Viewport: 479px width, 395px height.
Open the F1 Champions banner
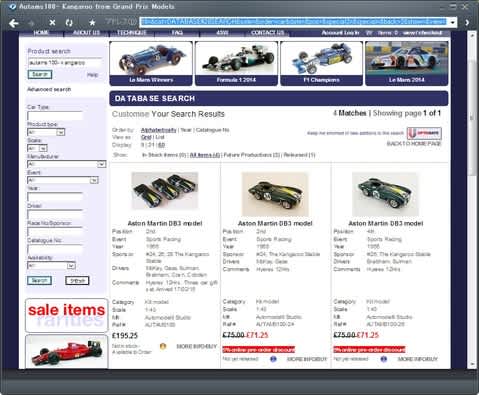[321, 63]
